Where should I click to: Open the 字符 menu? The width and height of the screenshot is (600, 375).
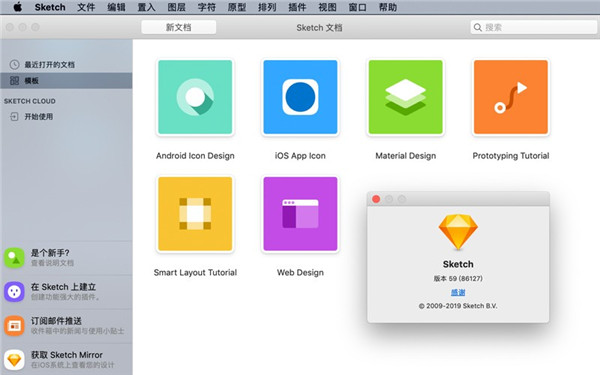tap(207, 7)
